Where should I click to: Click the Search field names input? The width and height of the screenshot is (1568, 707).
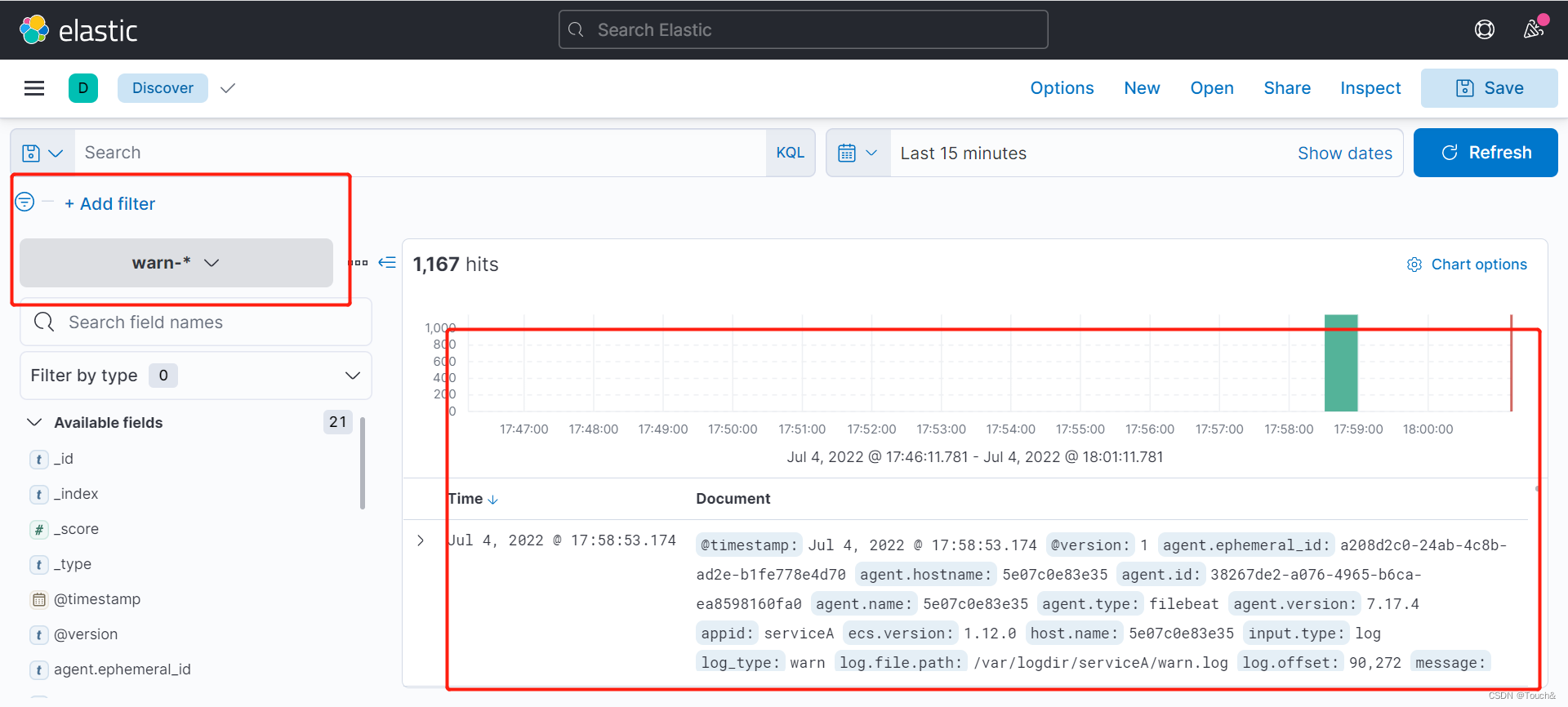[196, 322]
